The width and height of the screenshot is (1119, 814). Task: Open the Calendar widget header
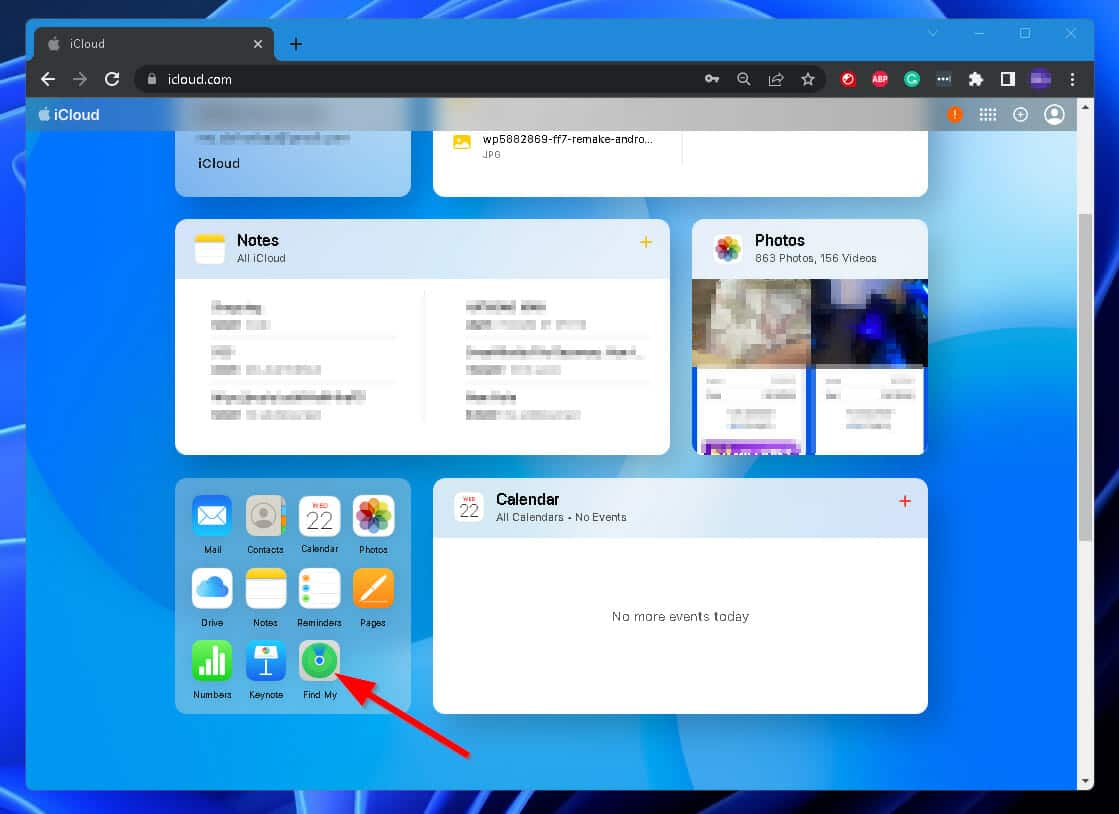[679, 507]
